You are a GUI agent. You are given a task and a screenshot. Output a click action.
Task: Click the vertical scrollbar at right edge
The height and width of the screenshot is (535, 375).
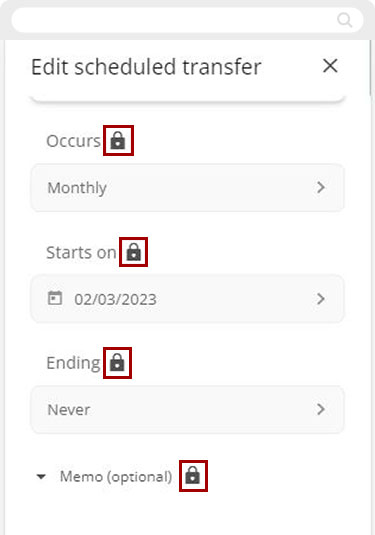[x=372, y=68]
